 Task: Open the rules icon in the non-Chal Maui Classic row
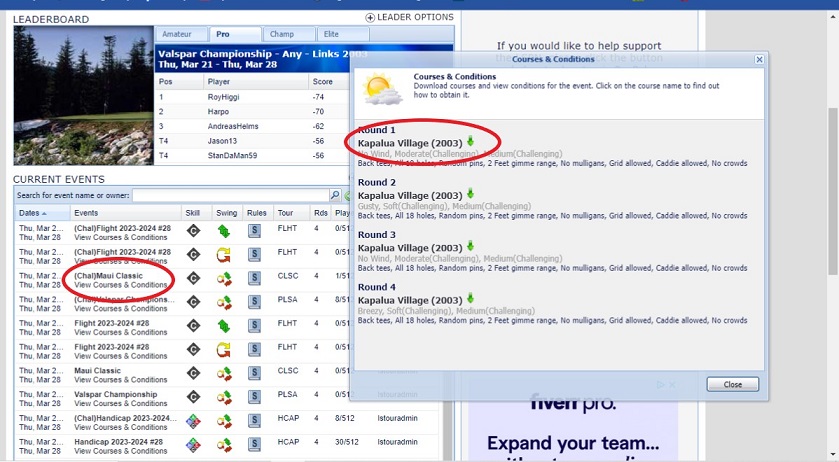[255, 373]
